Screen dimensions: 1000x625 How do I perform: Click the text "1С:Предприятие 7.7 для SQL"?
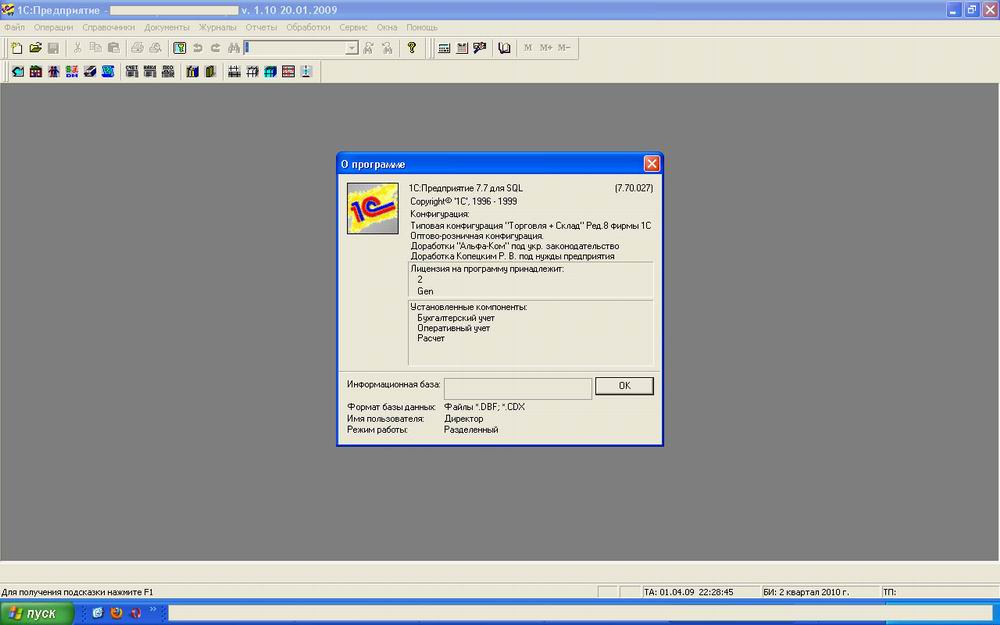[x=466, y=188]
